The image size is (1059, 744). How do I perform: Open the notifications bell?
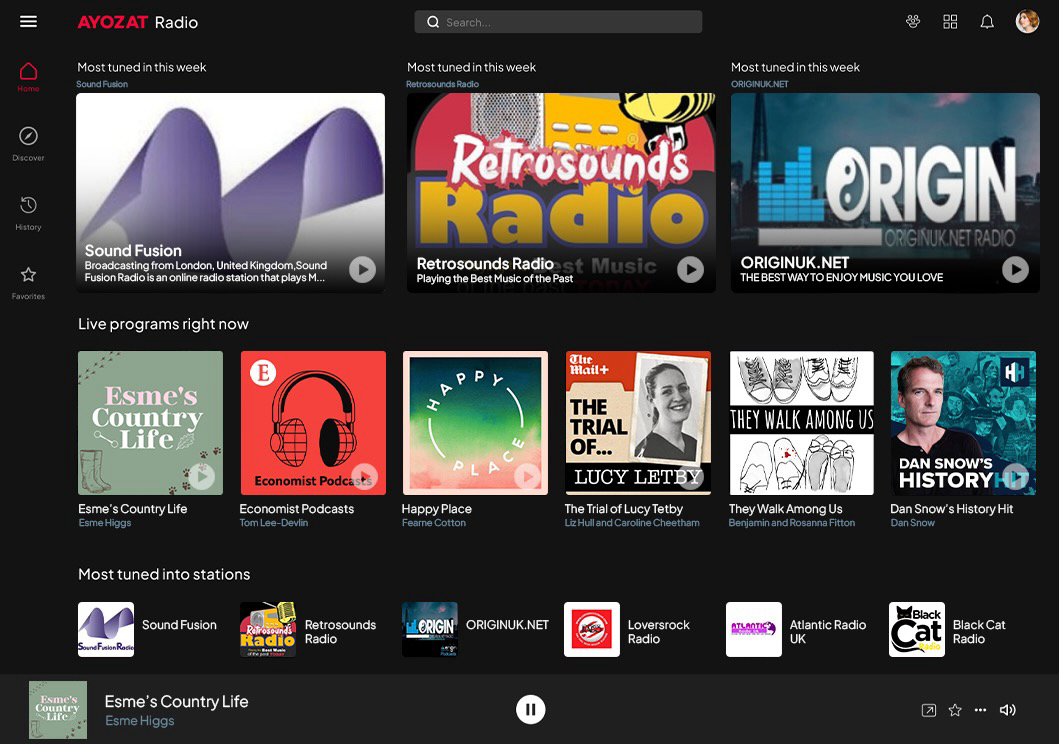pos(987,22)
